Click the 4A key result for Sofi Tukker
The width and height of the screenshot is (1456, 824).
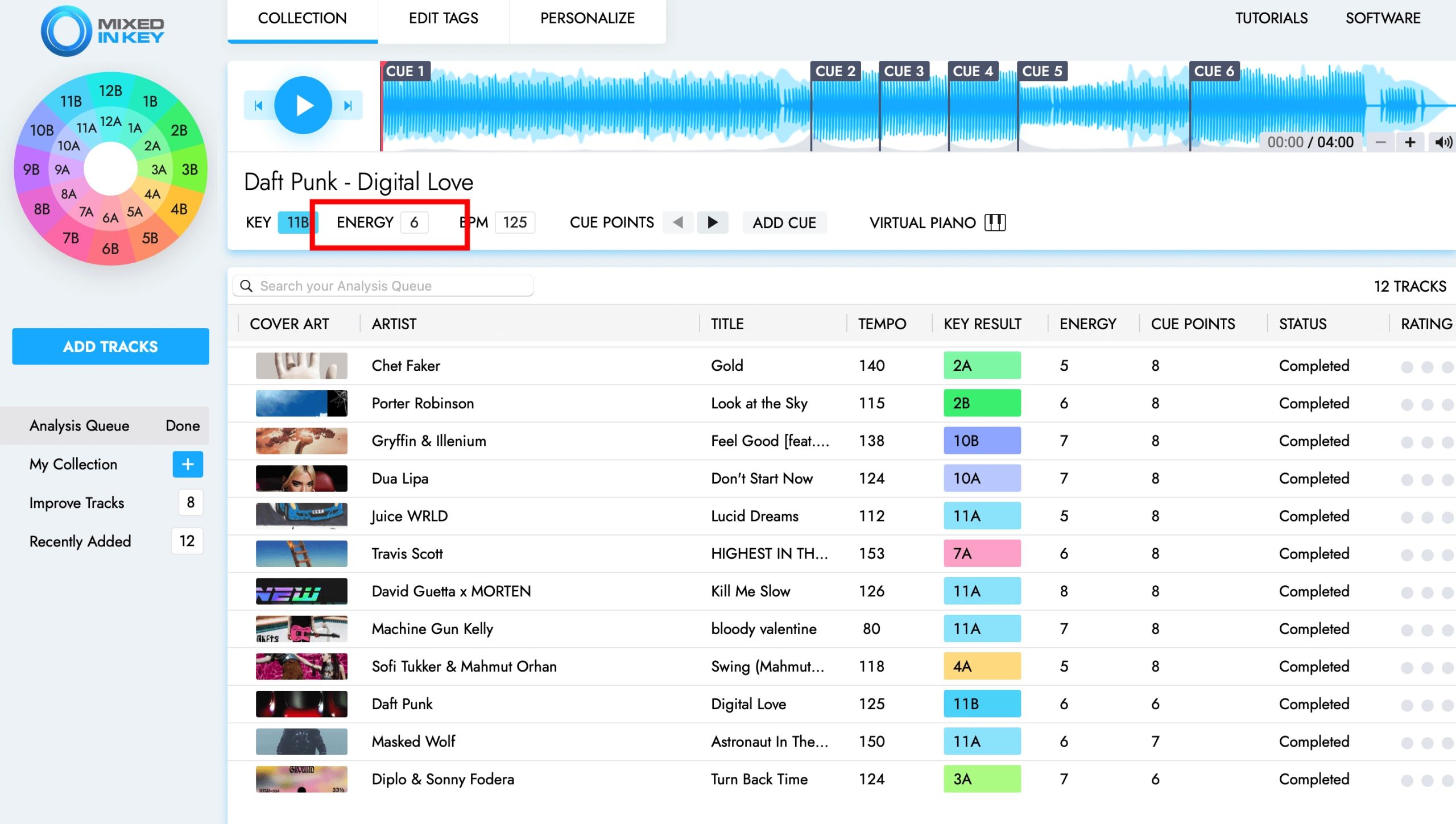(x=982, y=666)
